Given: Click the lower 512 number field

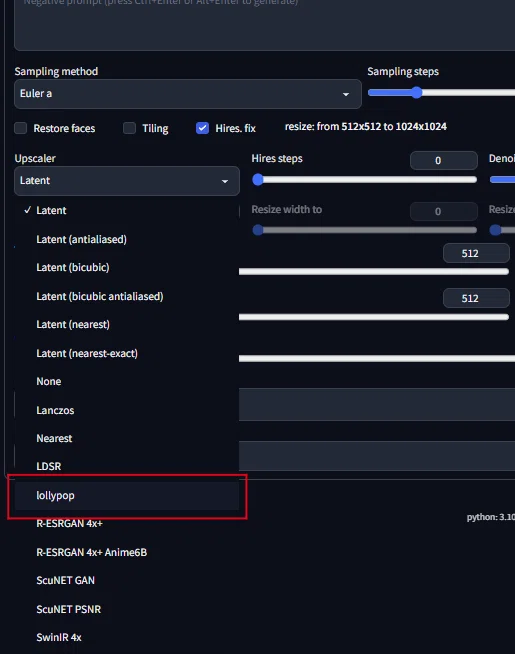Looking at the screenshot, I should pyautogui.click(x=476, y=299).
